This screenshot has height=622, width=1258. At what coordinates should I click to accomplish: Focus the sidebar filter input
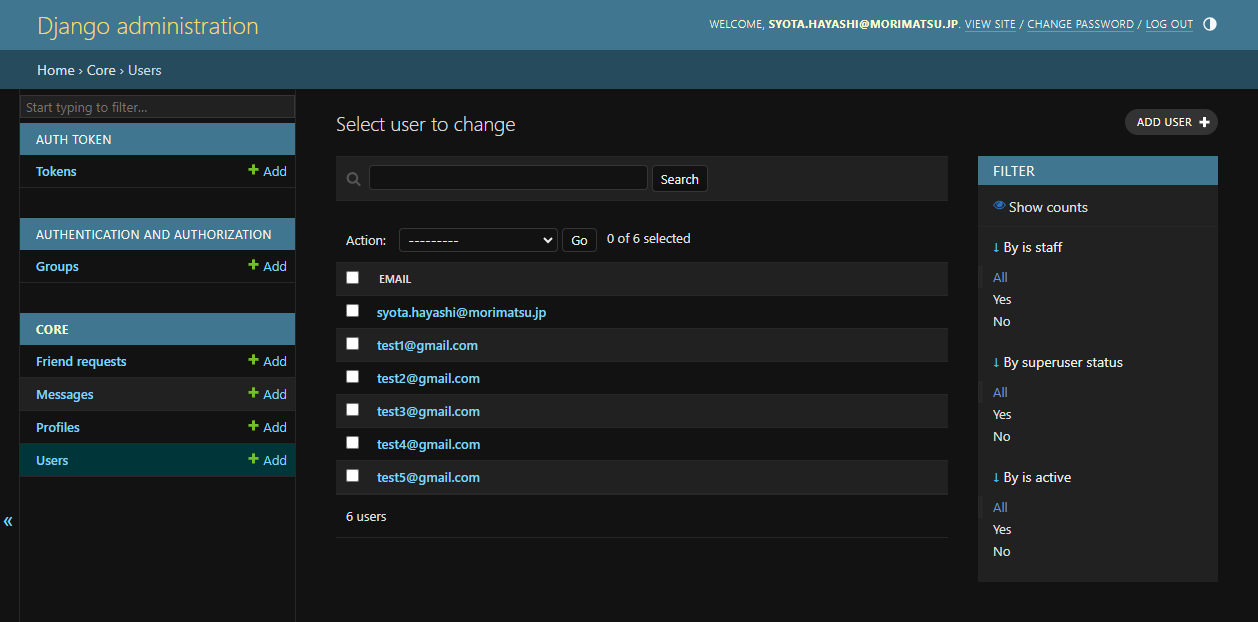click(157, 107)
